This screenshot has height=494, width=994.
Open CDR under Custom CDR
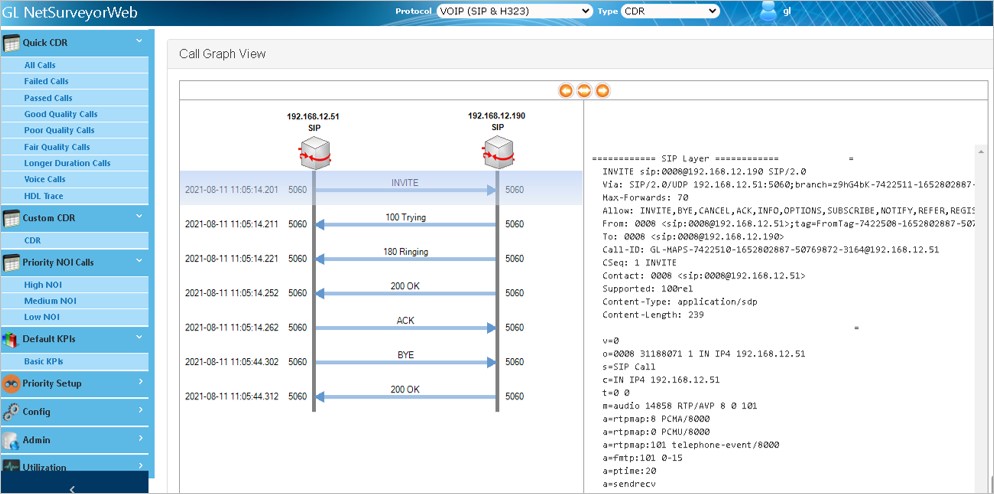(x=75, y=240)
